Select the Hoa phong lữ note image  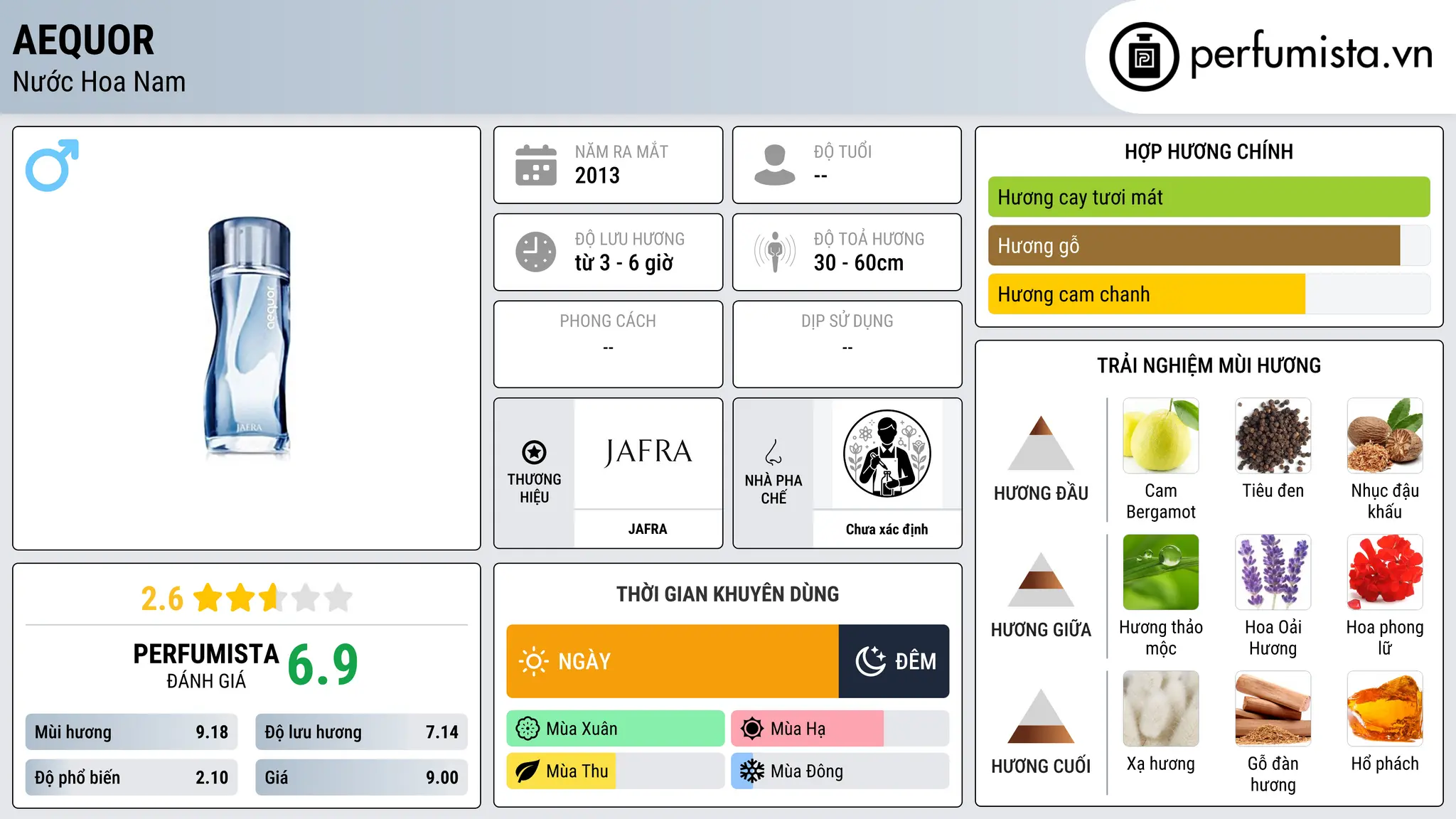[x=1385, y=572]
